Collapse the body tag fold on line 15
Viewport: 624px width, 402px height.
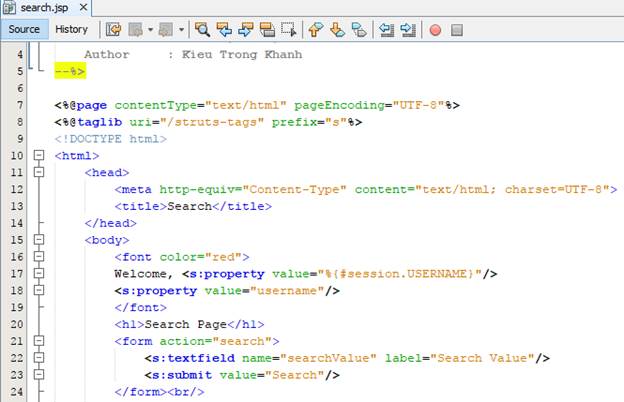click(x=39, y=240)
